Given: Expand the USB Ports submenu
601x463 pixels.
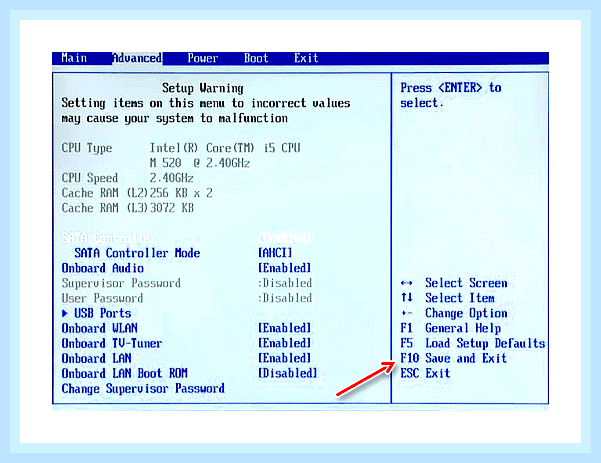Looking at the screenshot, I should coord(97,313).
